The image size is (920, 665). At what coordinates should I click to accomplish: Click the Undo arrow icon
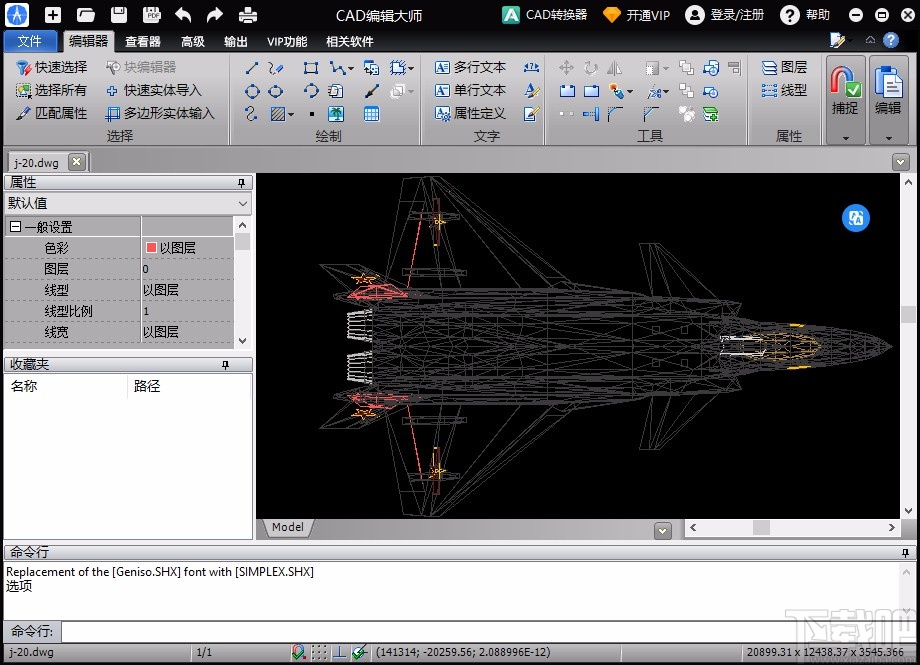pyautogui.click(x=183, y=15)
